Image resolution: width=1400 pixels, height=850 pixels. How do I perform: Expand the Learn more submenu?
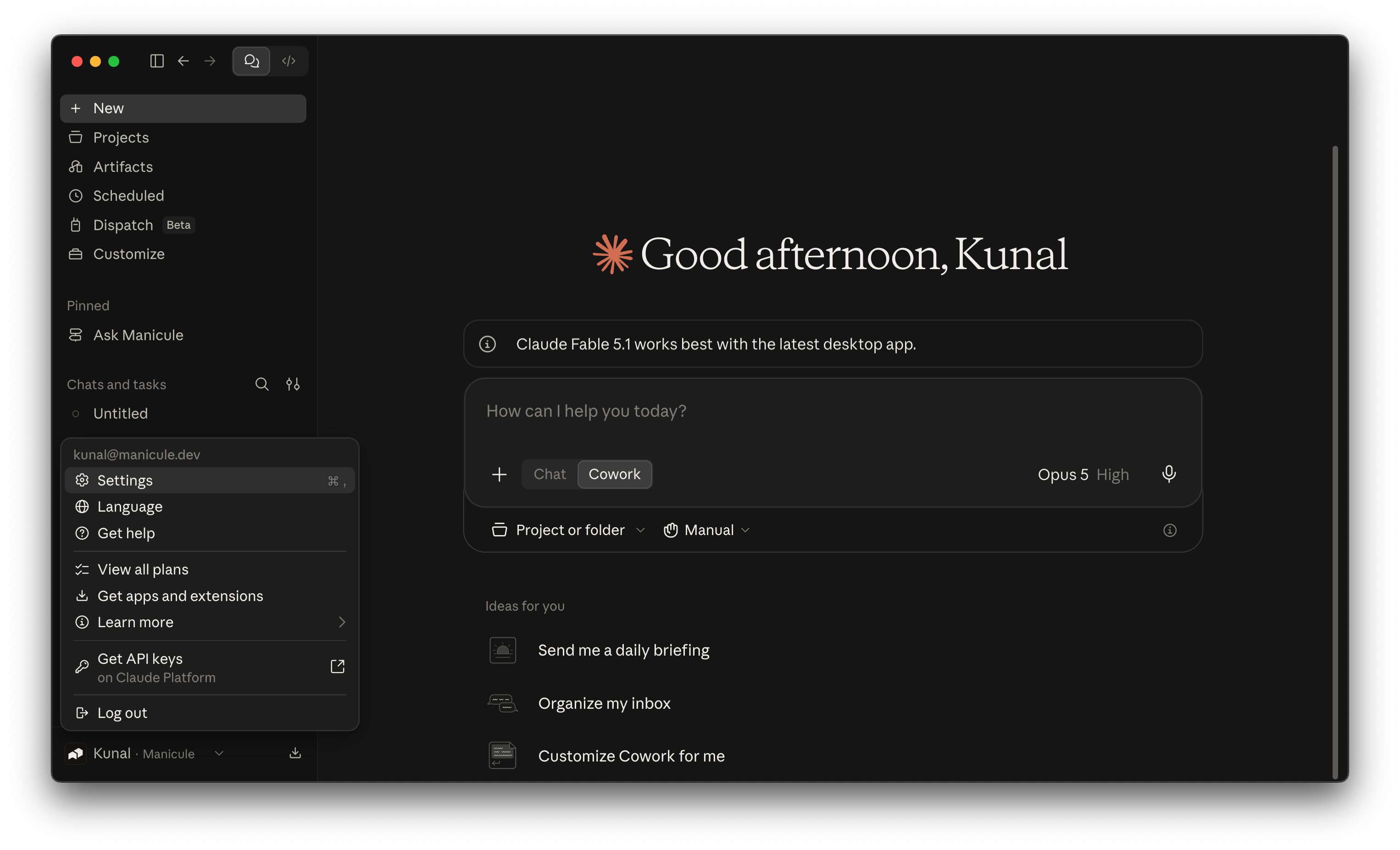pos(210,622)
